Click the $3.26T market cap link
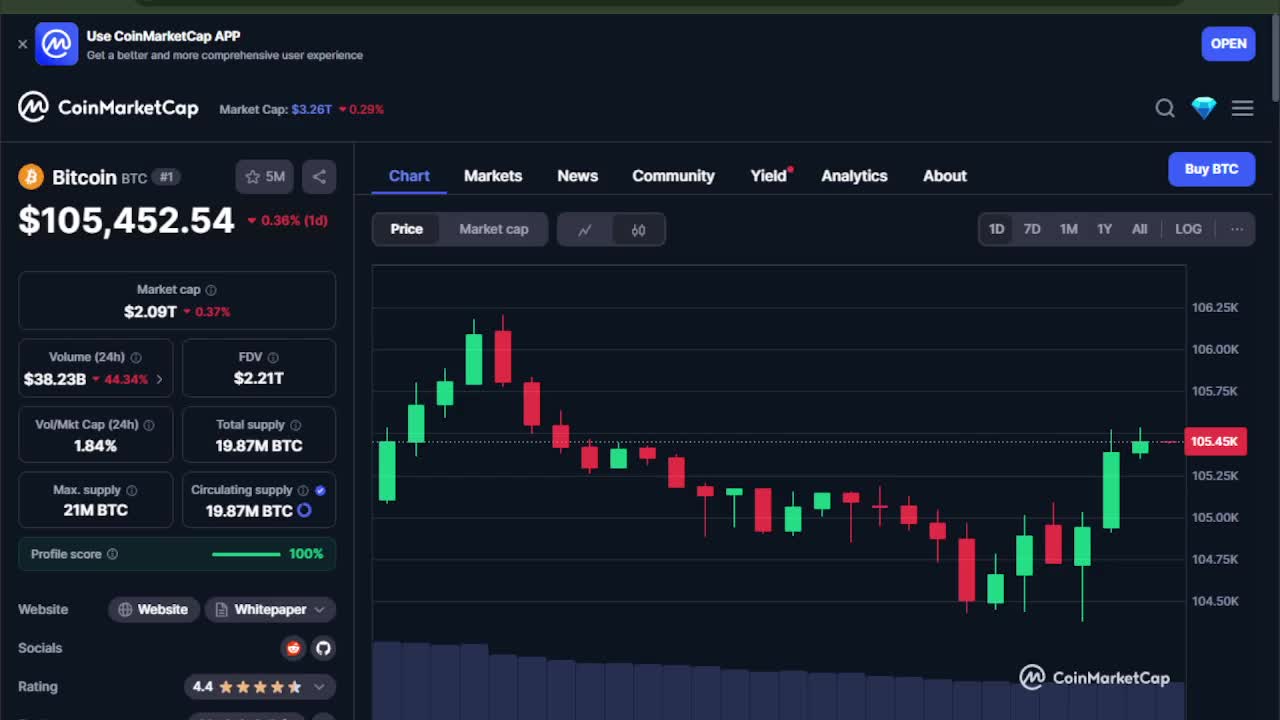Image resolution: width=1280 pixels, height=720 pixels. [312, 109]
